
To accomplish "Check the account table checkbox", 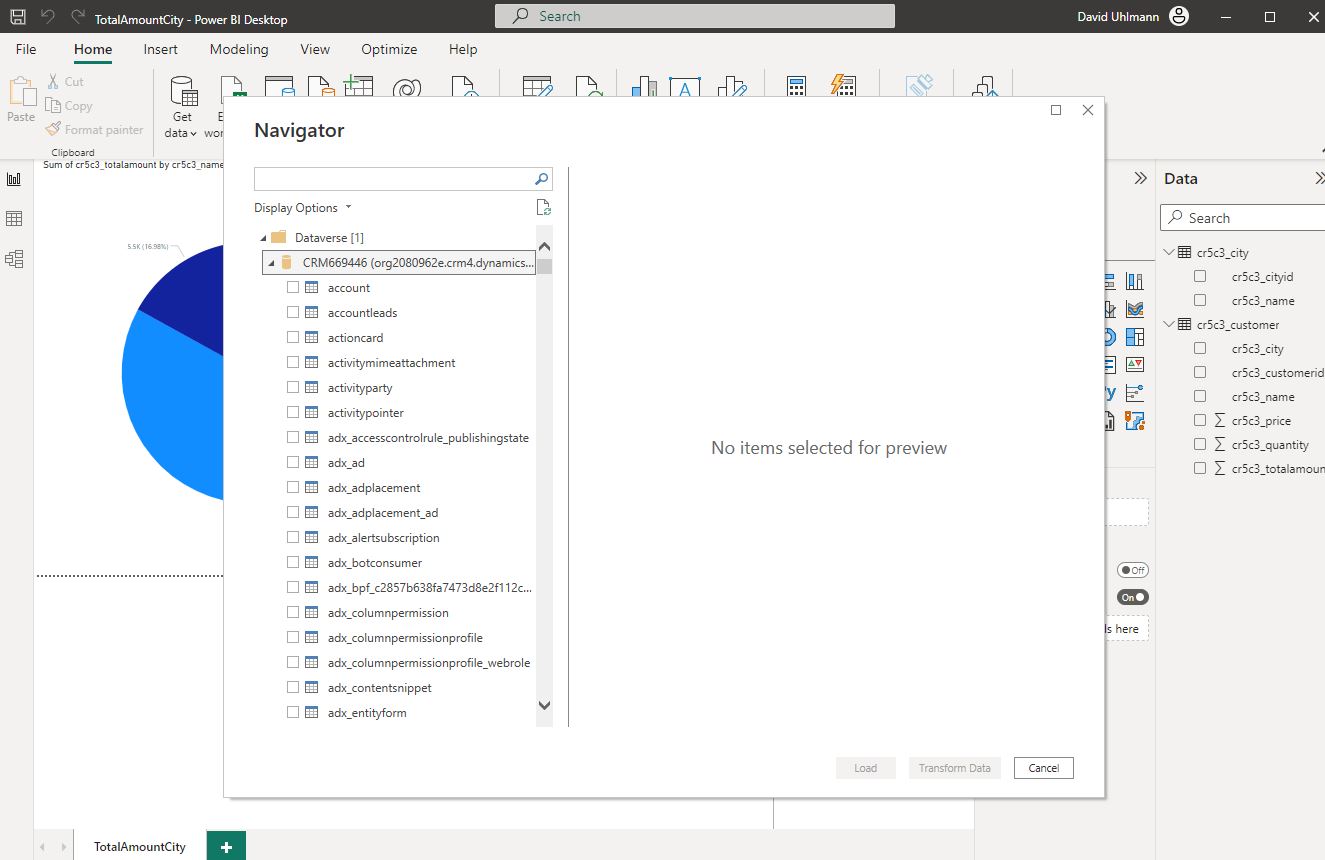I will coord(293,287).
